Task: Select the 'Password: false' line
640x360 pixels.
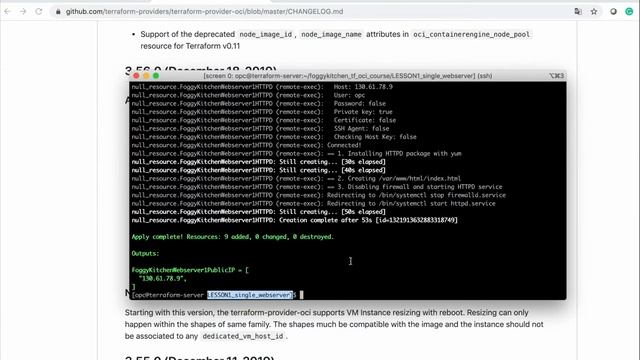Action: click(x=258, y=103)
